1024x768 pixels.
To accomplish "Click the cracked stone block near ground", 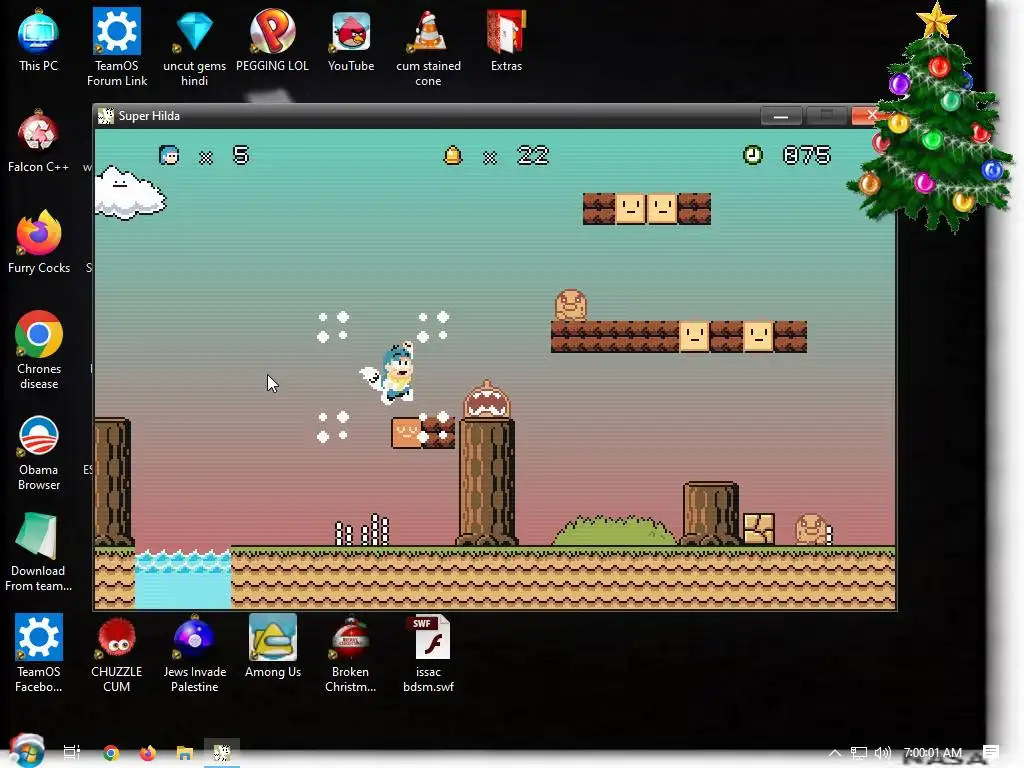I will click(759, 529).
